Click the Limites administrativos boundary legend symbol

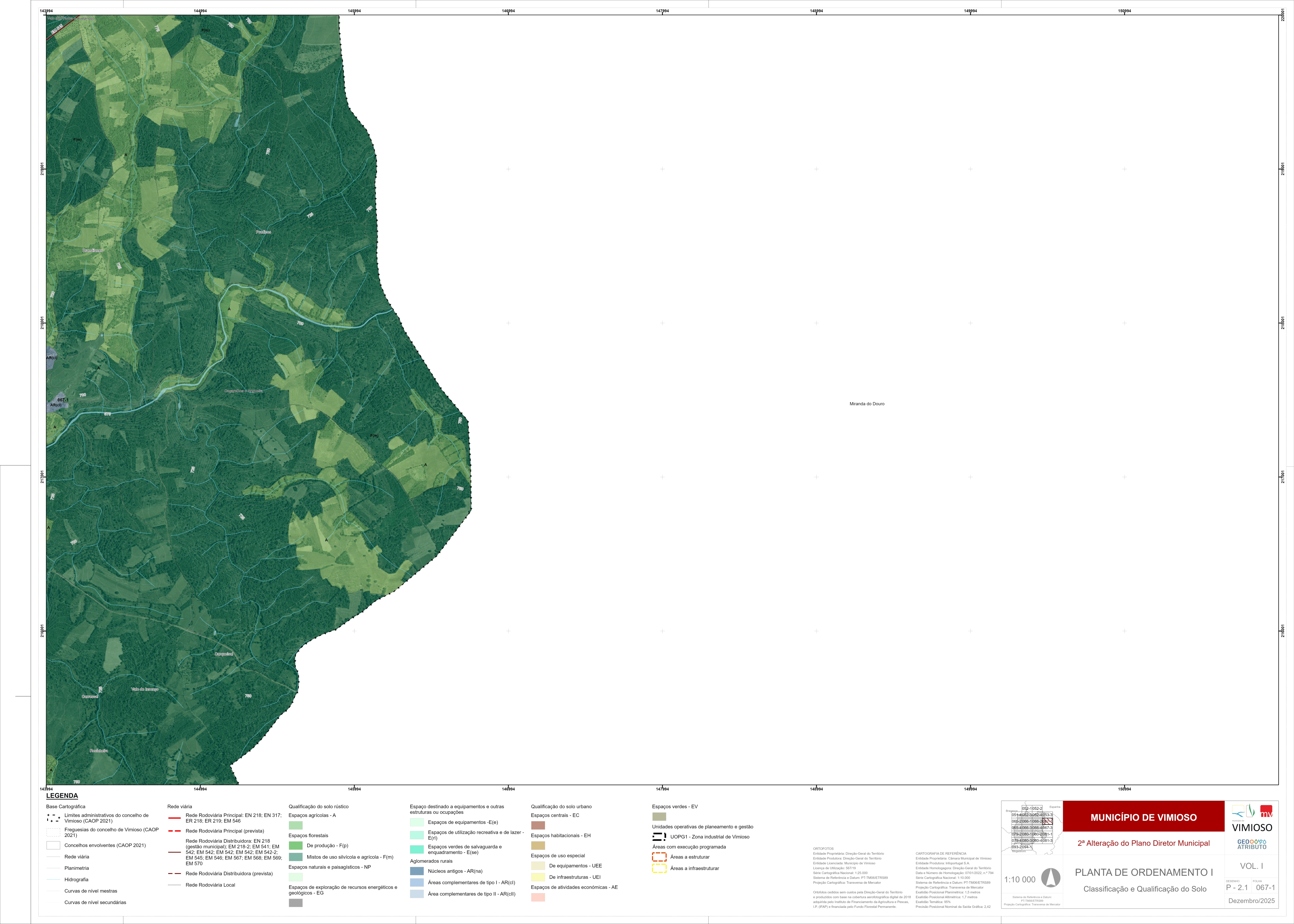point(53,818)
